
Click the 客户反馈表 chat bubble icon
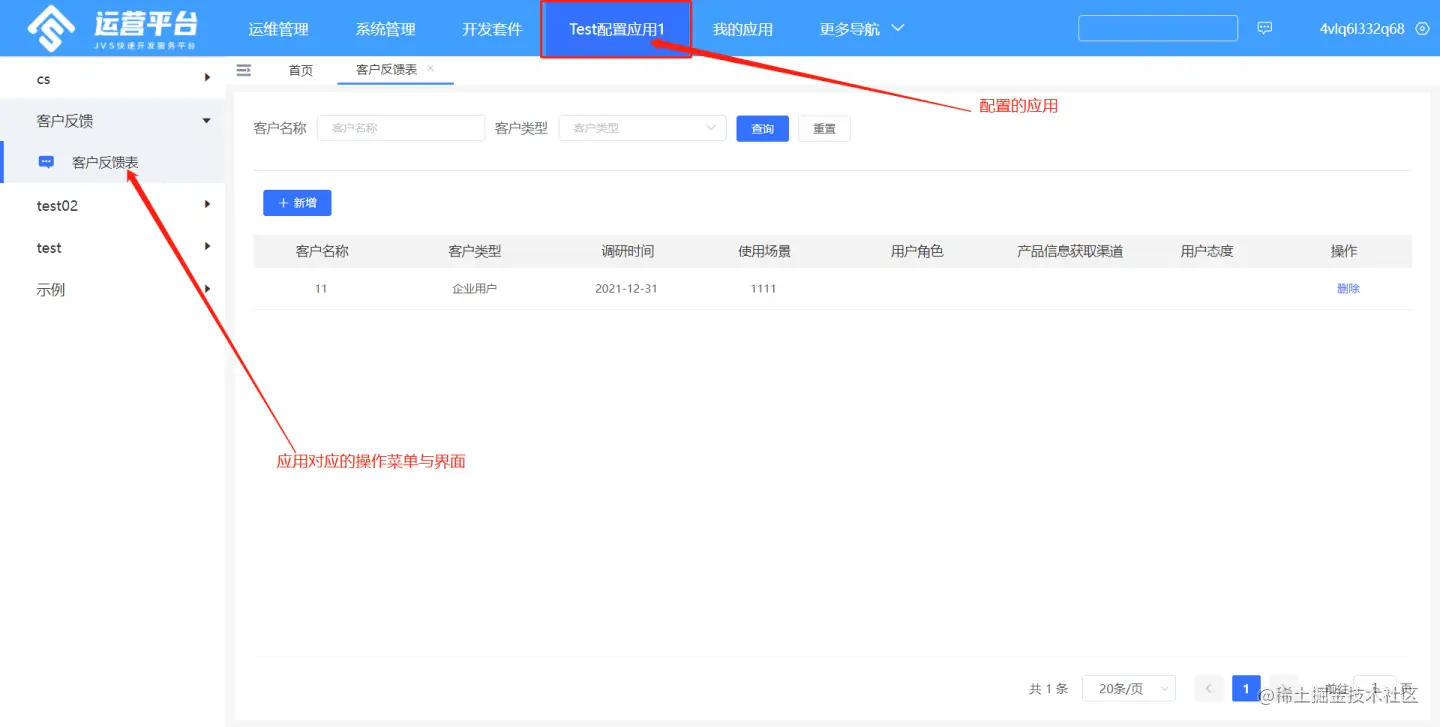click(46, 162)
